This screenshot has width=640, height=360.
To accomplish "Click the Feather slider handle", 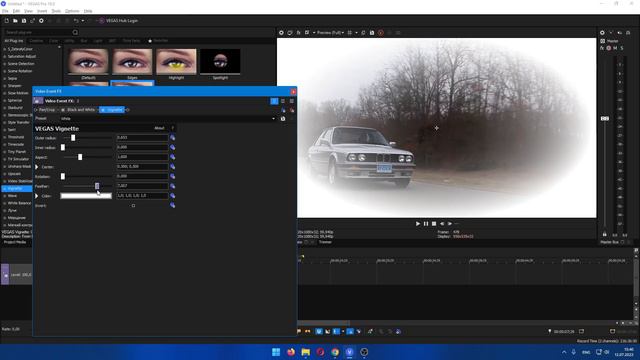I will click(97, 186).
